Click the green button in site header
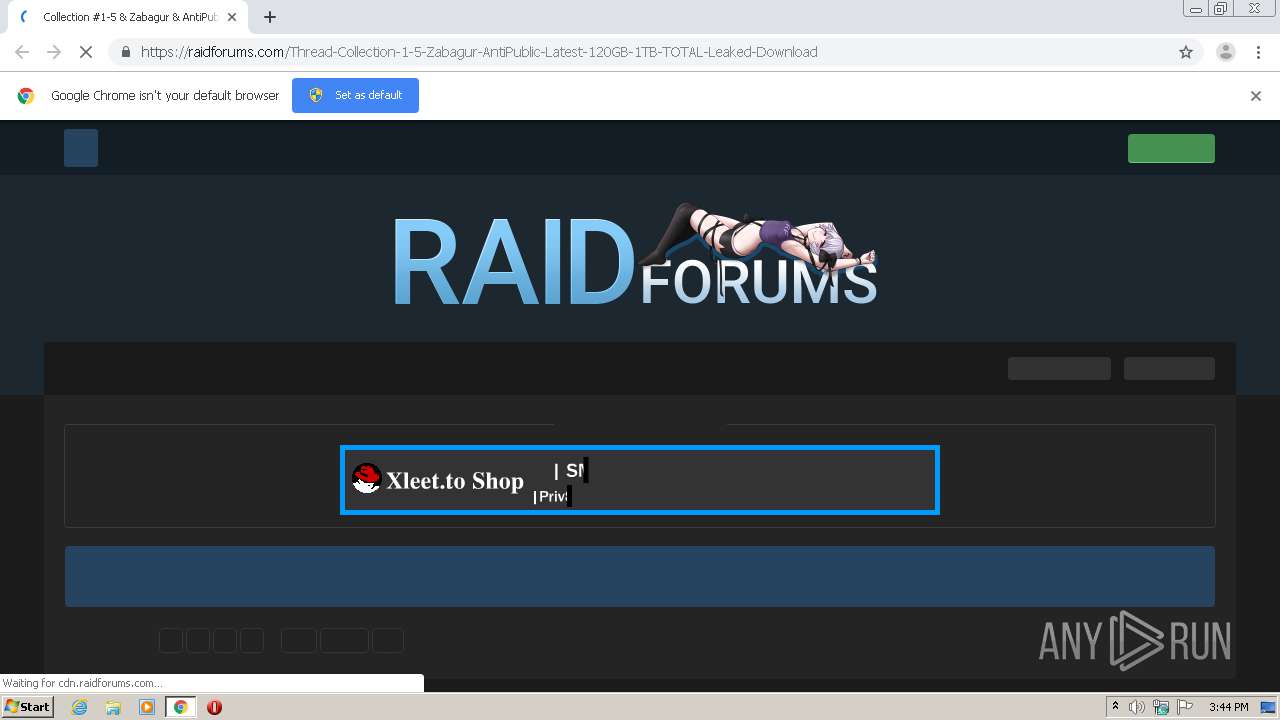 [x=1171, y=148]
